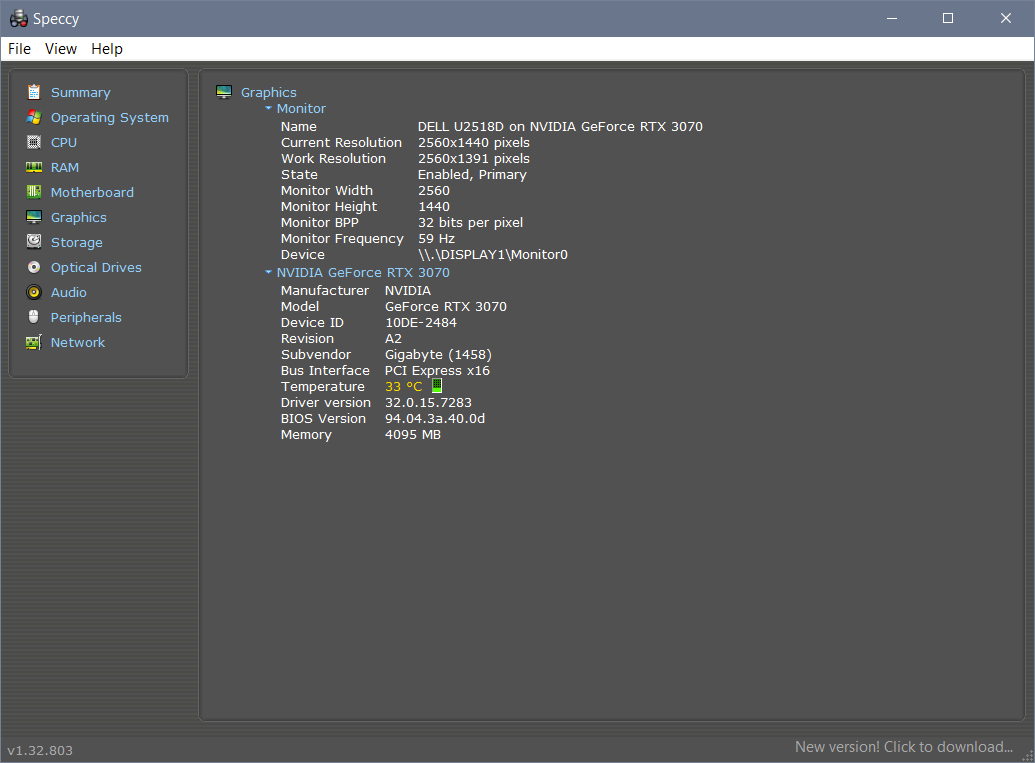Click the Device ID 10DE-2484 value
This screenshot has width=1035, height=763.
tap(420, 322)
